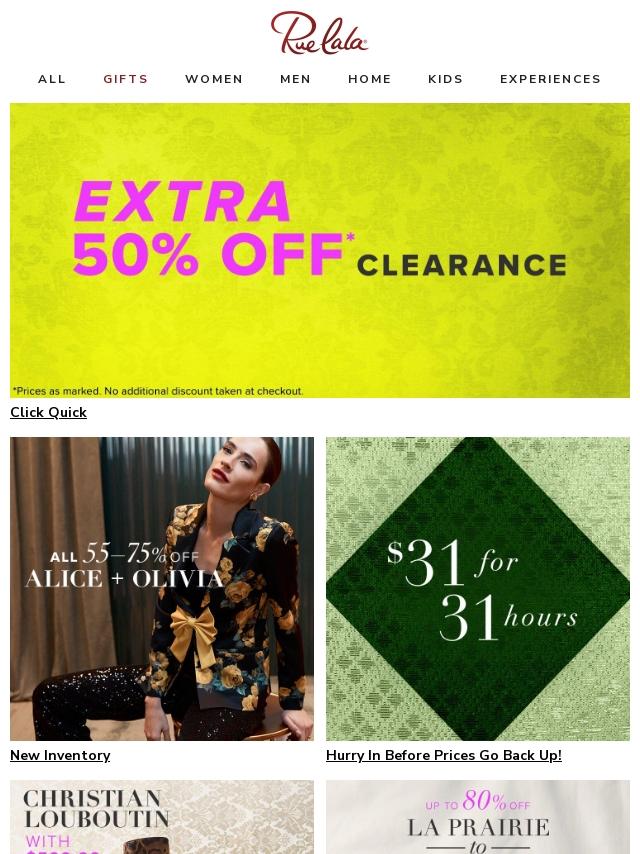
Task: Follow the Click Quick link
Action: point(48,412)
